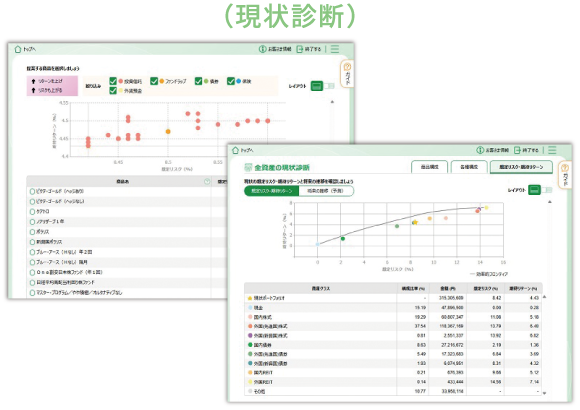The width and height of the screenshot is (580, 410).
Task: Click the scroll-up arrow beside the front window chart
Action: tap(550, 202)
